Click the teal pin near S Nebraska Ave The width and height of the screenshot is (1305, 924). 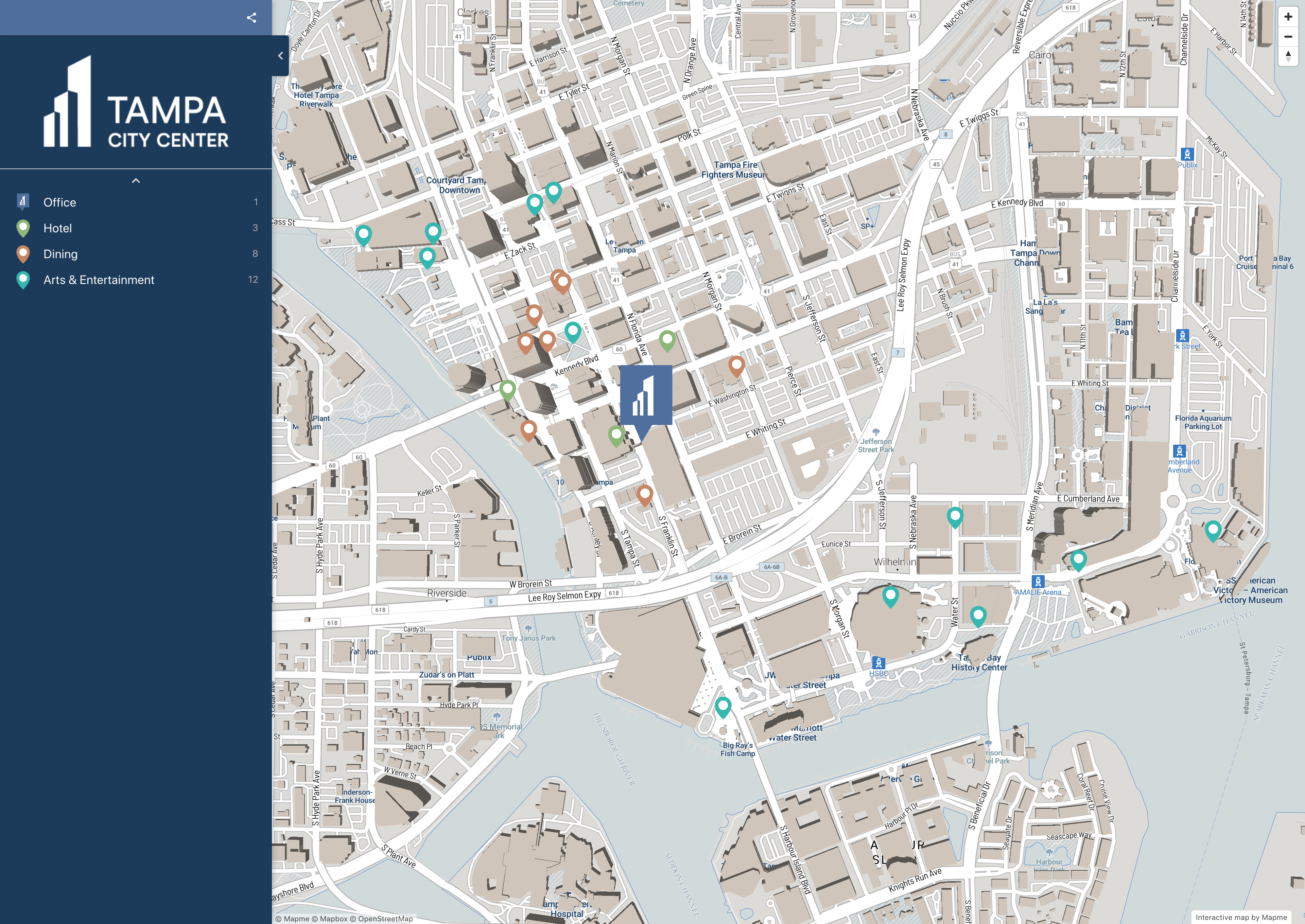pos(954,518)
